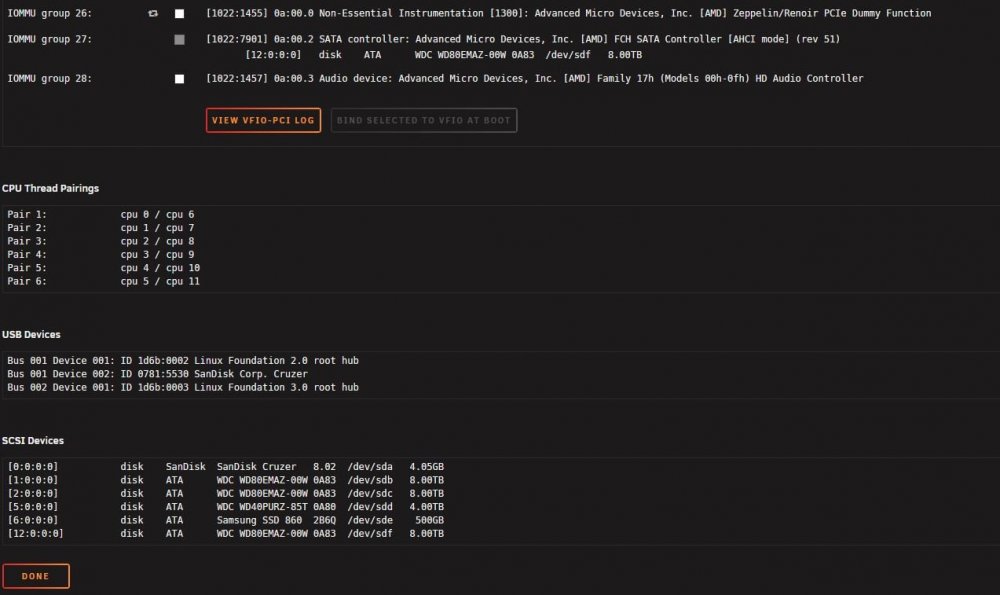Click the CPU Thread Pairings heading

click(x=50, y=188)
